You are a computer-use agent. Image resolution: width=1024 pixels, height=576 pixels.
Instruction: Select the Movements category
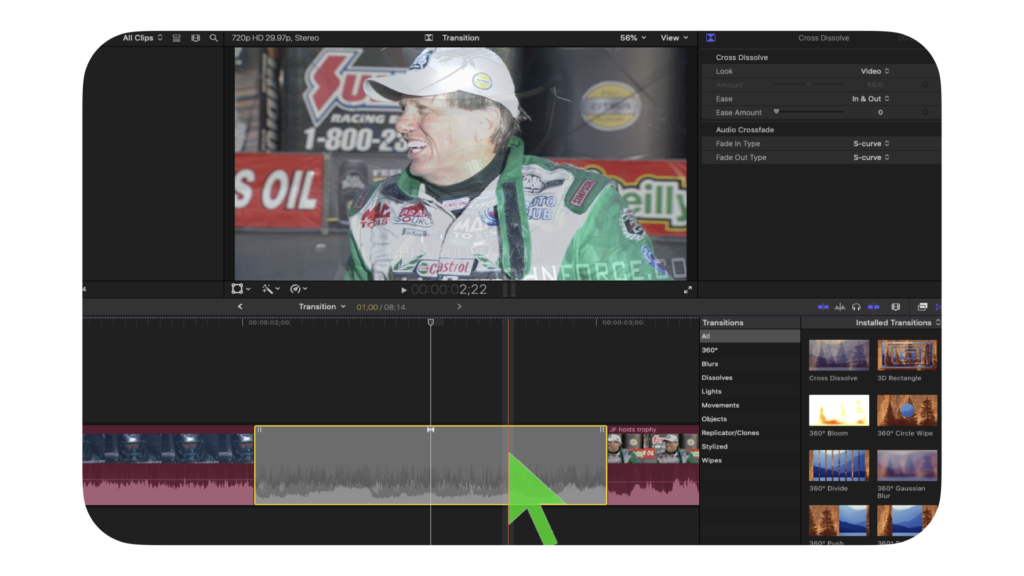[750, 405]
